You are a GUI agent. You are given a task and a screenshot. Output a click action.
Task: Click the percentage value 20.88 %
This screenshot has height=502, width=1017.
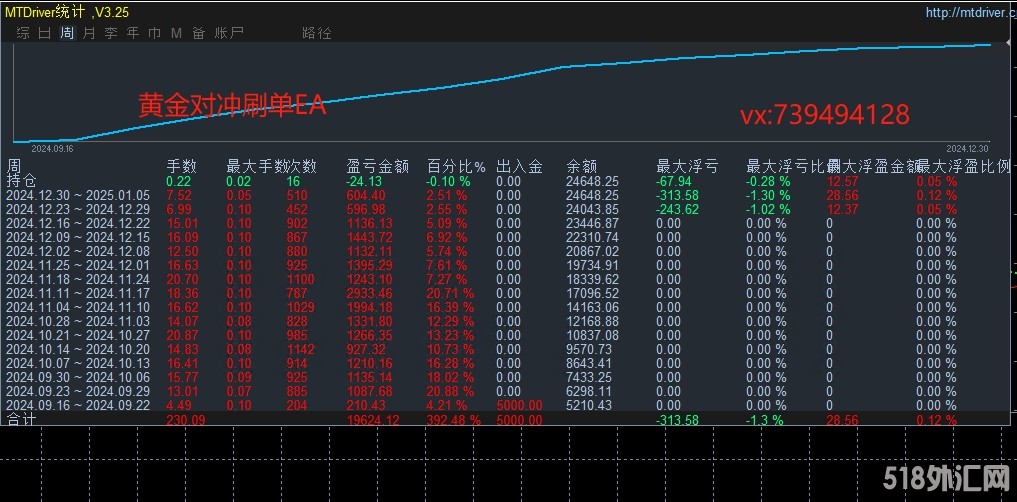[x=450, y=391]
